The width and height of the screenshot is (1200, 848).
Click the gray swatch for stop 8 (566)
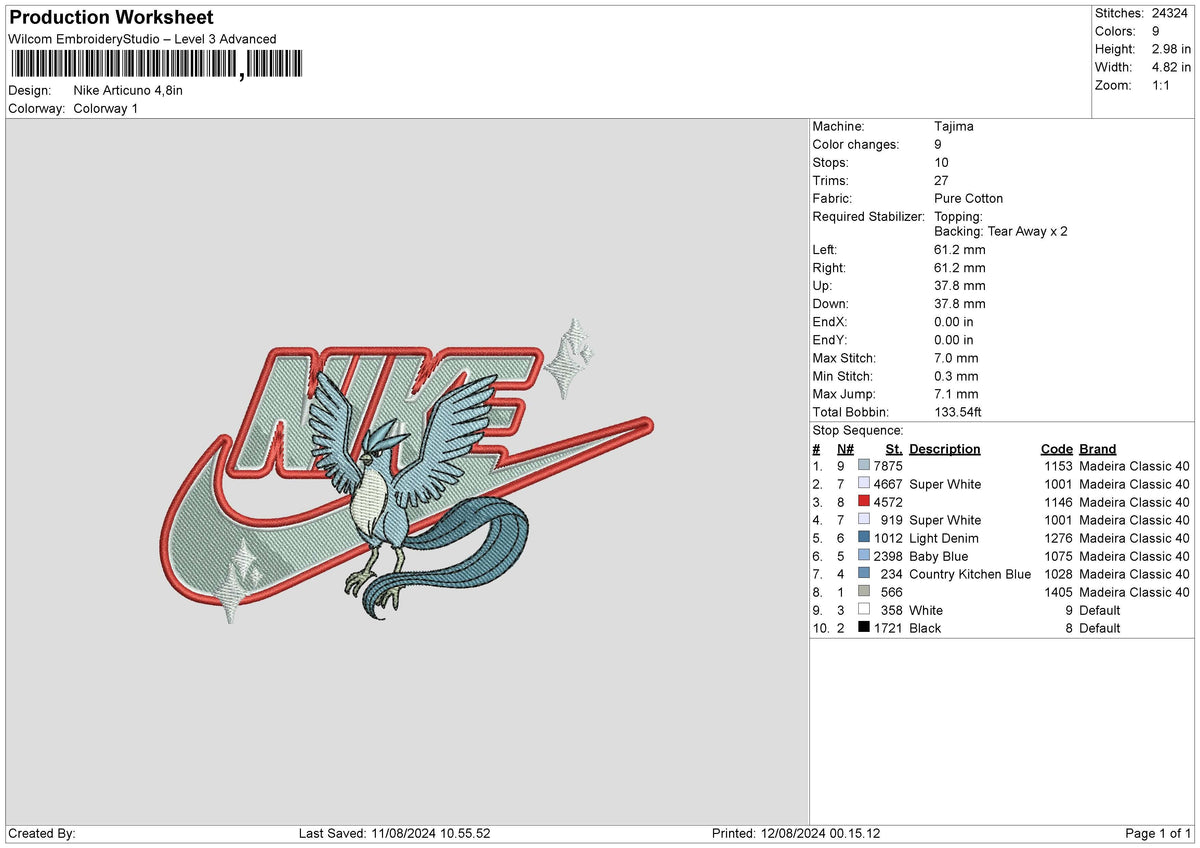point(864,592)
